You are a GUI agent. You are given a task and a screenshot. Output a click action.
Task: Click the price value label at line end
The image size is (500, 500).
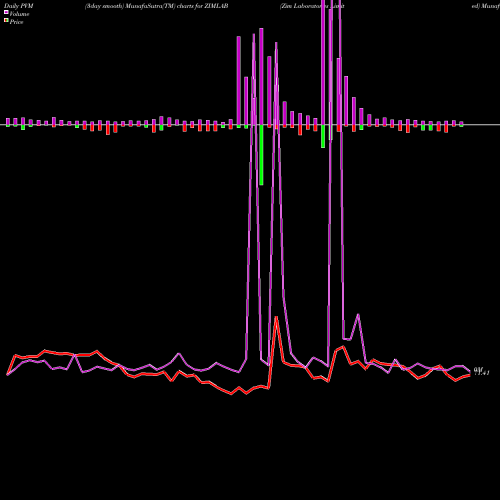pos(481,371)
